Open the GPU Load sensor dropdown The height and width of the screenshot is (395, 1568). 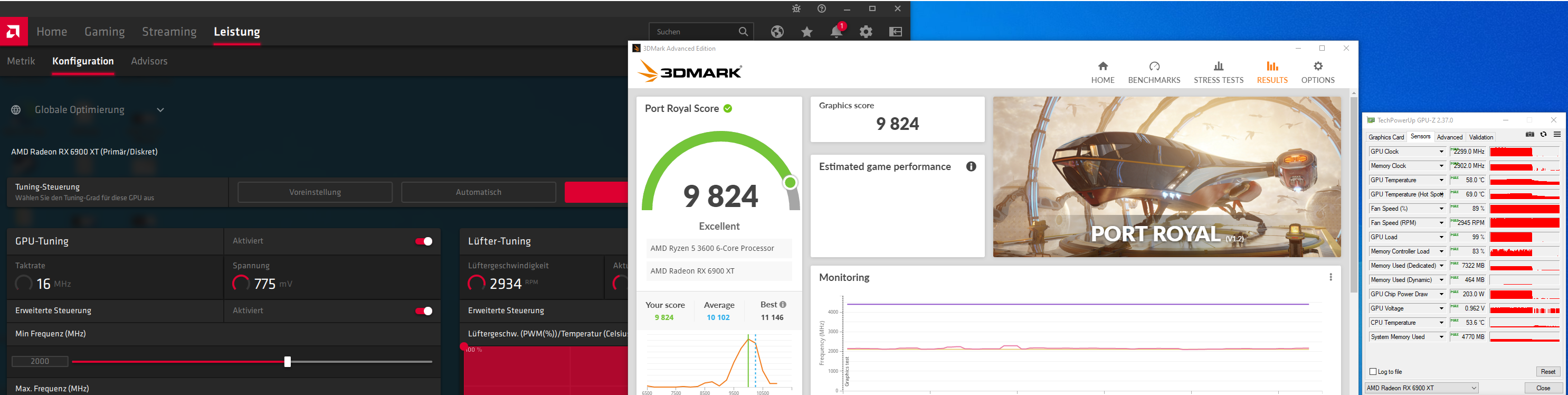point(1441,237)
